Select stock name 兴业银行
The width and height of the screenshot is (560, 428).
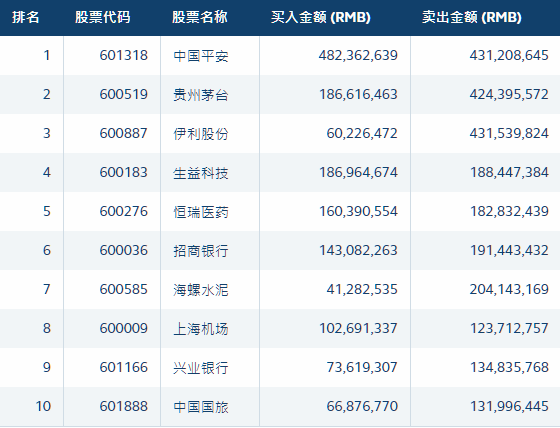coord(201,368)
